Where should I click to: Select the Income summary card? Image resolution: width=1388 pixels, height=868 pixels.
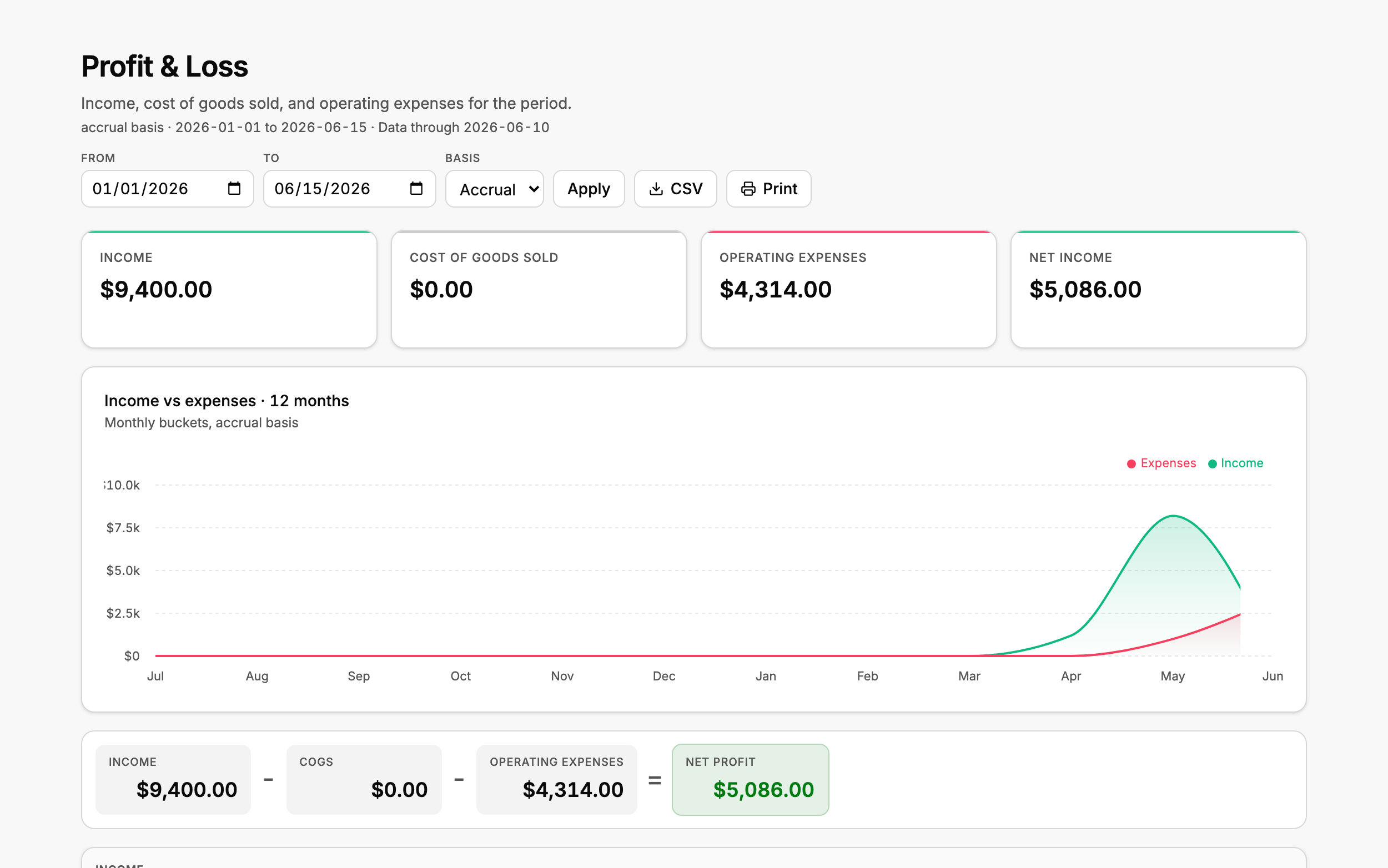pyautogui.click(x=229, y=289)
